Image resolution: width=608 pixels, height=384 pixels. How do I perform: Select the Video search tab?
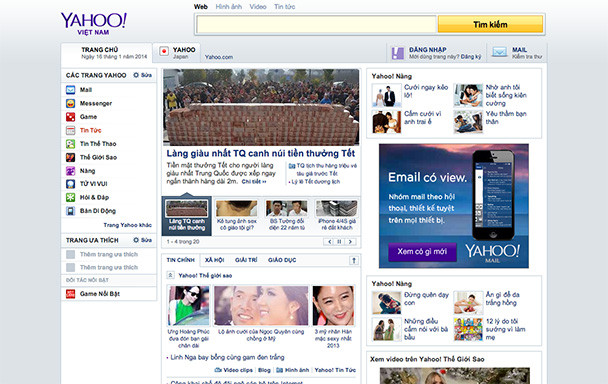[258, 7]
